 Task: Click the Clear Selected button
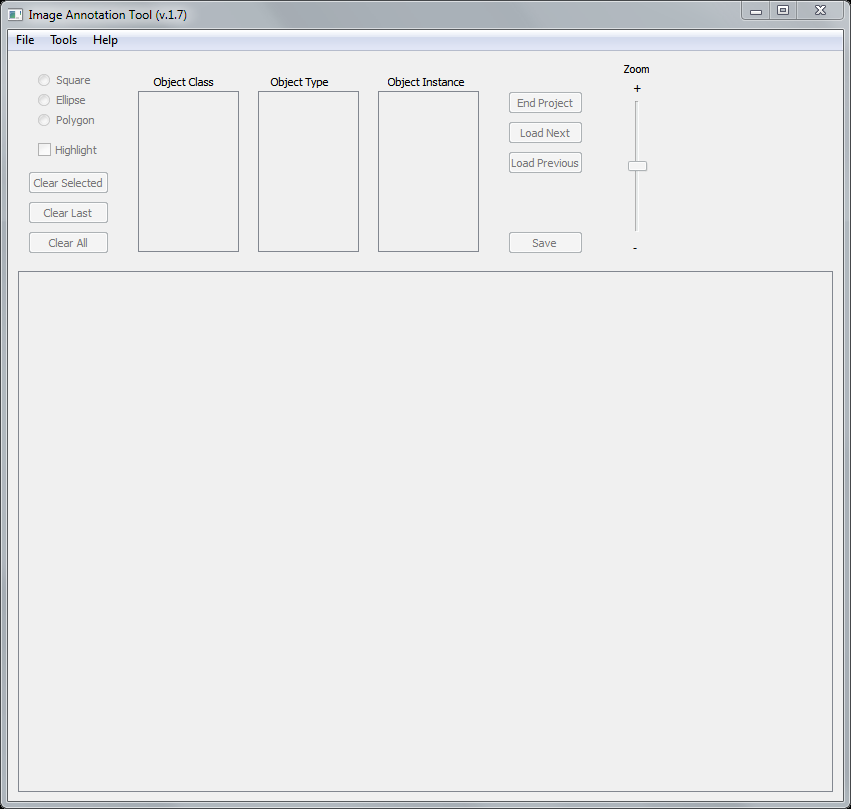[68, 183]
